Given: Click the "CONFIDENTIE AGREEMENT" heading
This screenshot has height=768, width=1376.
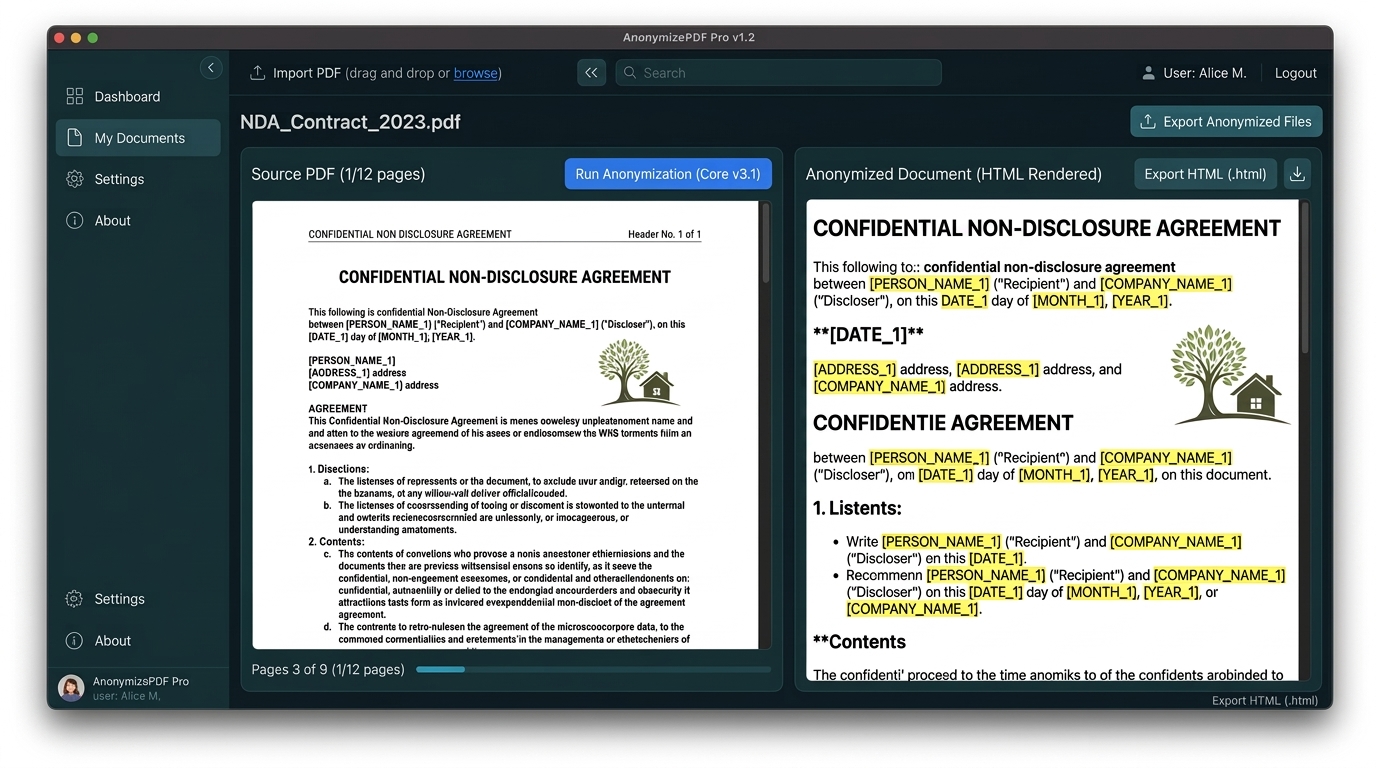Looking at the screenshot, I should point(943,423).
